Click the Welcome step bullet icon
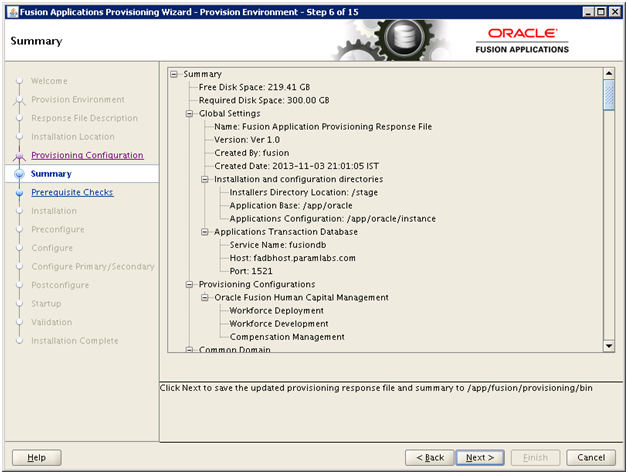 [19, 81]
